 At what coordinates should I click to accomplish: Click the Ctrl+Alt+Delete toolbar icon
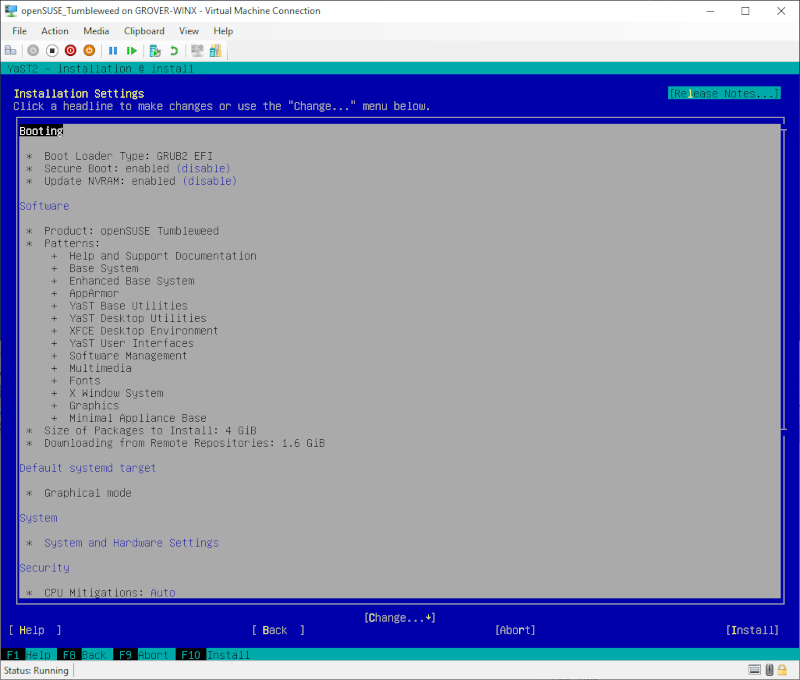coord(10,50)
